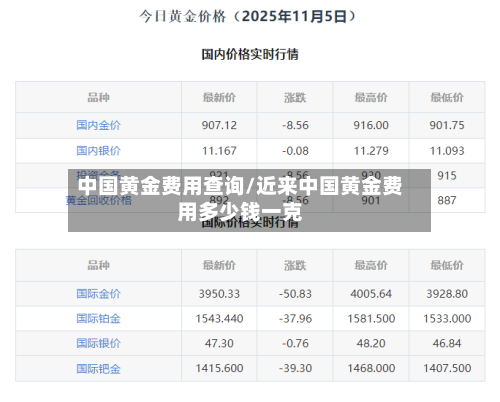Select the 品种 header in the international table

pos(98,265)
